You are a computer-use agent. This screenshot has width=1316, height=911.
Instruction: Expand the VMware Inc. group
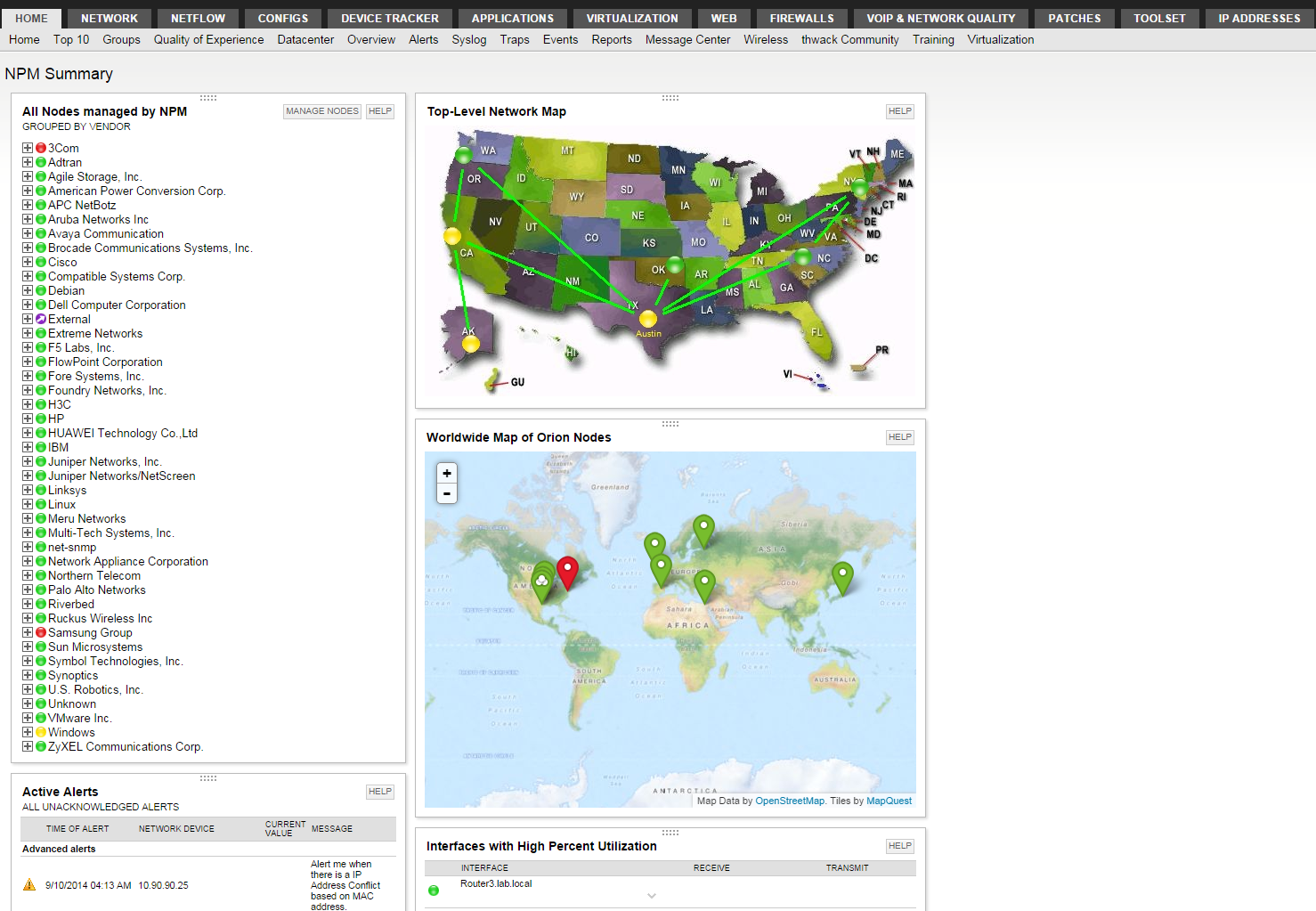tap(28, 719)
